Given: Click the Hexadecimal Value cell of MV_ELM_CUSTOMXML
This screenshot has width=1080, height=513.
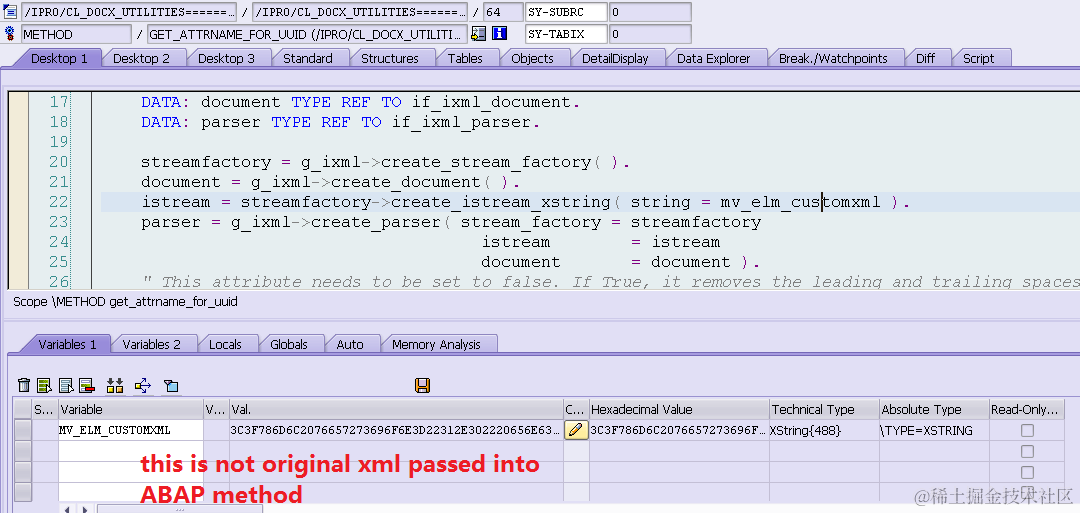Looking at the screenshot, I should pos(678,431).
